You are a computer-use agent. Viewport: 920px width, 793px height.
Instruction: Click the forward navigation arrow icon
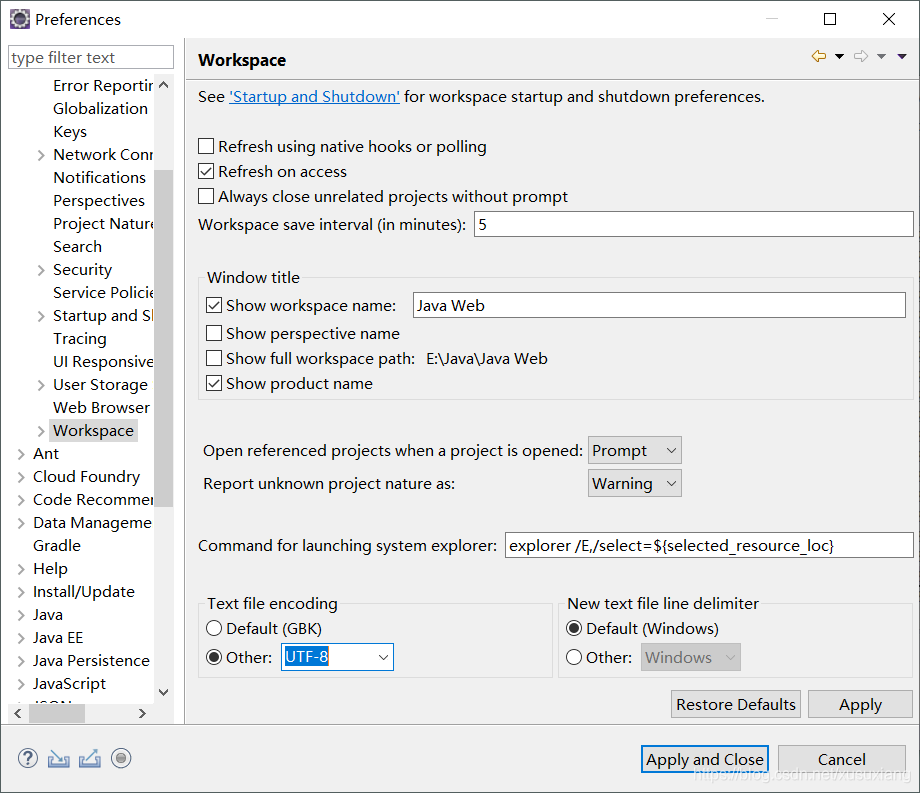(x=861, y=56)
